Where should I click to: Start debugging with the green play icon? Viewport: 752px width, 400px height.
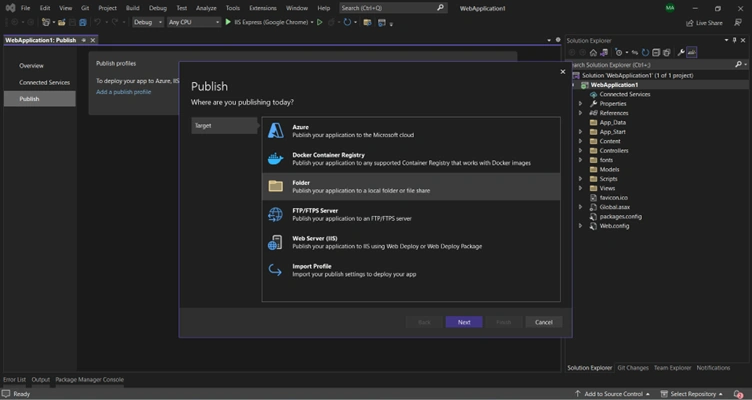point(228,22)
